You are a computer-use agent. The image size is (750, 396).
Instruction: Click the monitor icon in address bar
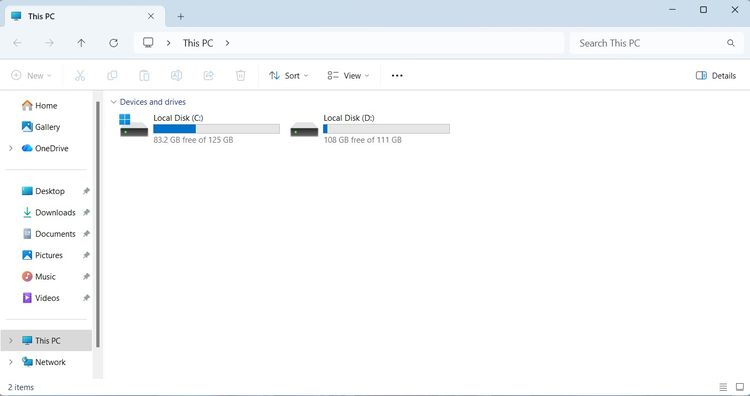(x=148, y=43)
